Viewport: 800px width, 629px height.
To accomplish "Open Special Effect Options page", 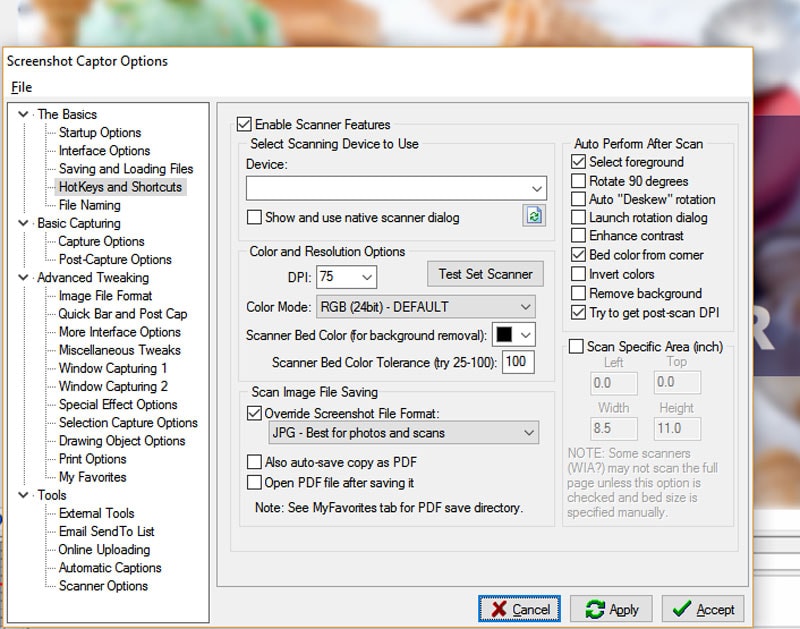I will 118,405.
